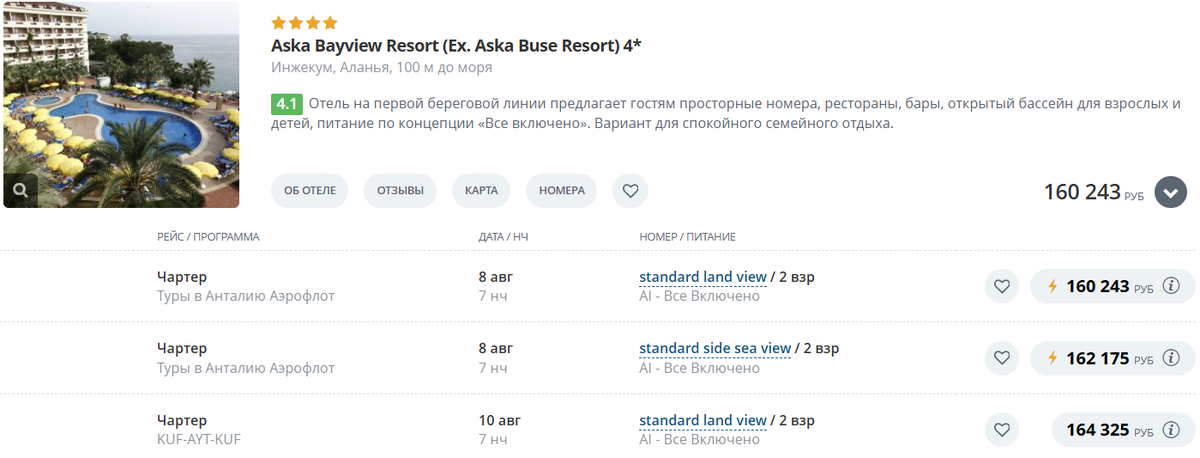Open info icon for 164 325 price
1200x458 pixels.
click(x=1172, y=430)
